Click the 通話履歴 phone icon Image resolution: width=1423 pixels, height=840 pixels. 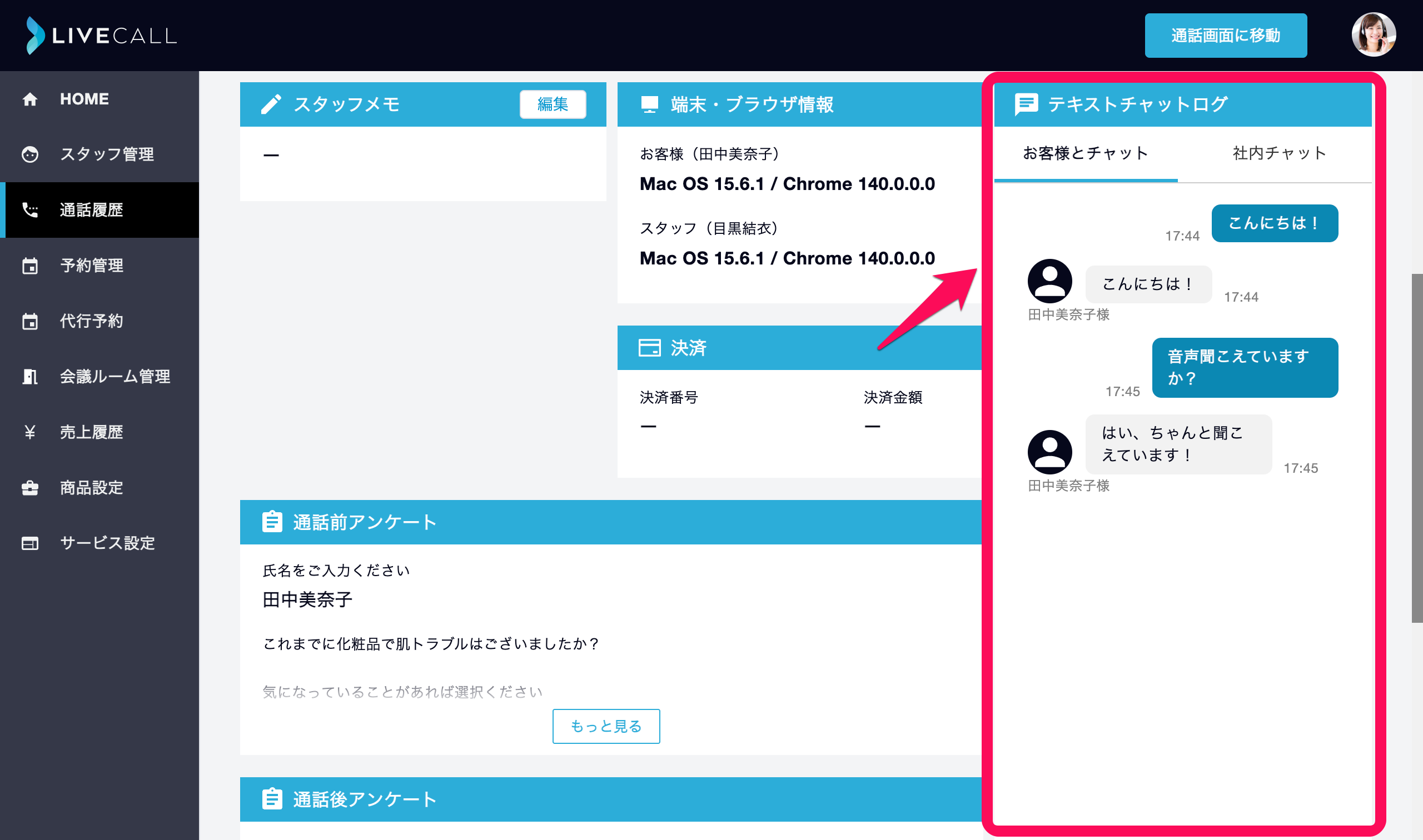30,210
